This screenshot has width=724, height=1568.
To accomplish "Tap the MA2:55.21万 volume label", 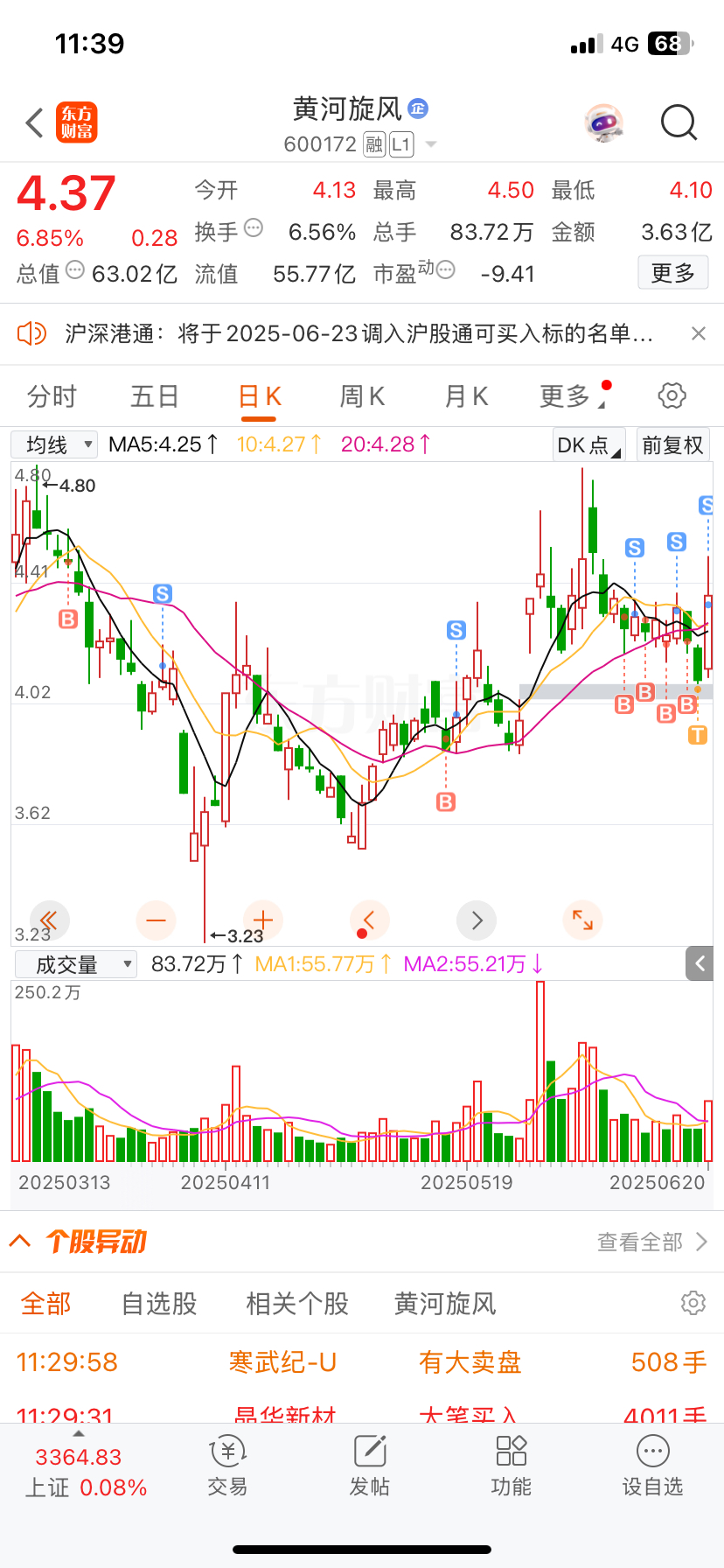I will click(474, 964).
